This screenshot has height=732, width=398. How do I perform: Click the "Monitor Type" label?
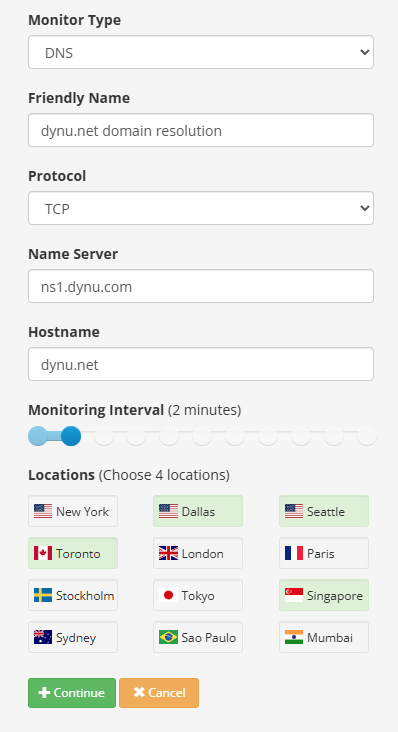coord(74,20)
